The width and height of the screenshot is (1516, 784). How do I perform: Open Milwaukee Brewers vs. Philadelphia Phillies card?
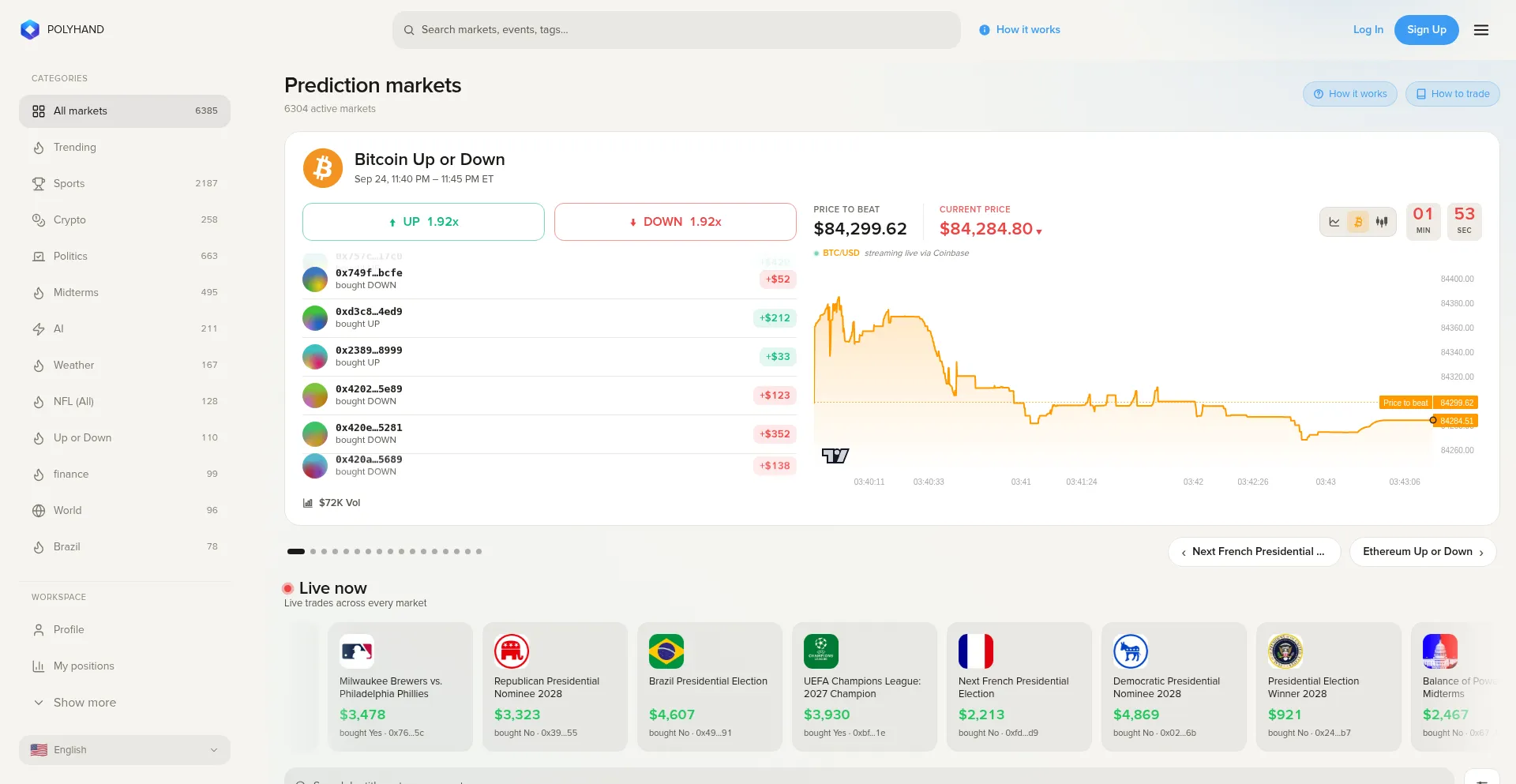point(400,687)
